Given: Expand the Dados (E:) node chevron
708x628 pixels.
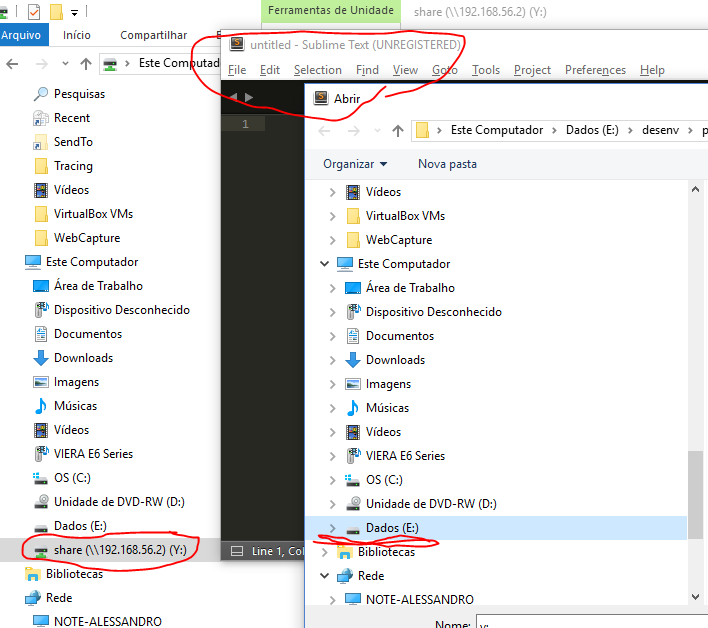Looking at the screenshot, I should (x=332, y=528).
